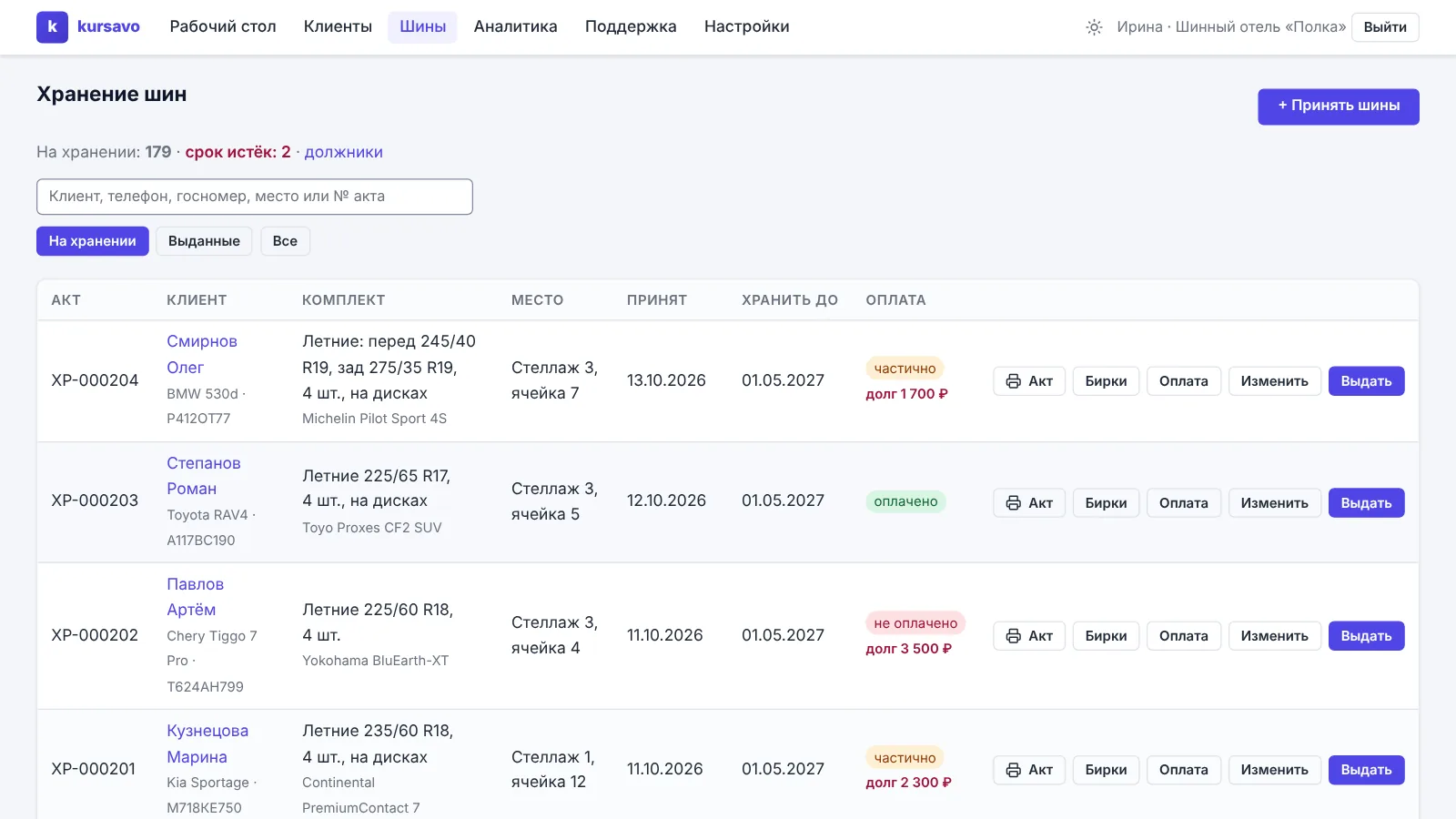
Task: Click the оплачено status badge
Action: [905, 501]
